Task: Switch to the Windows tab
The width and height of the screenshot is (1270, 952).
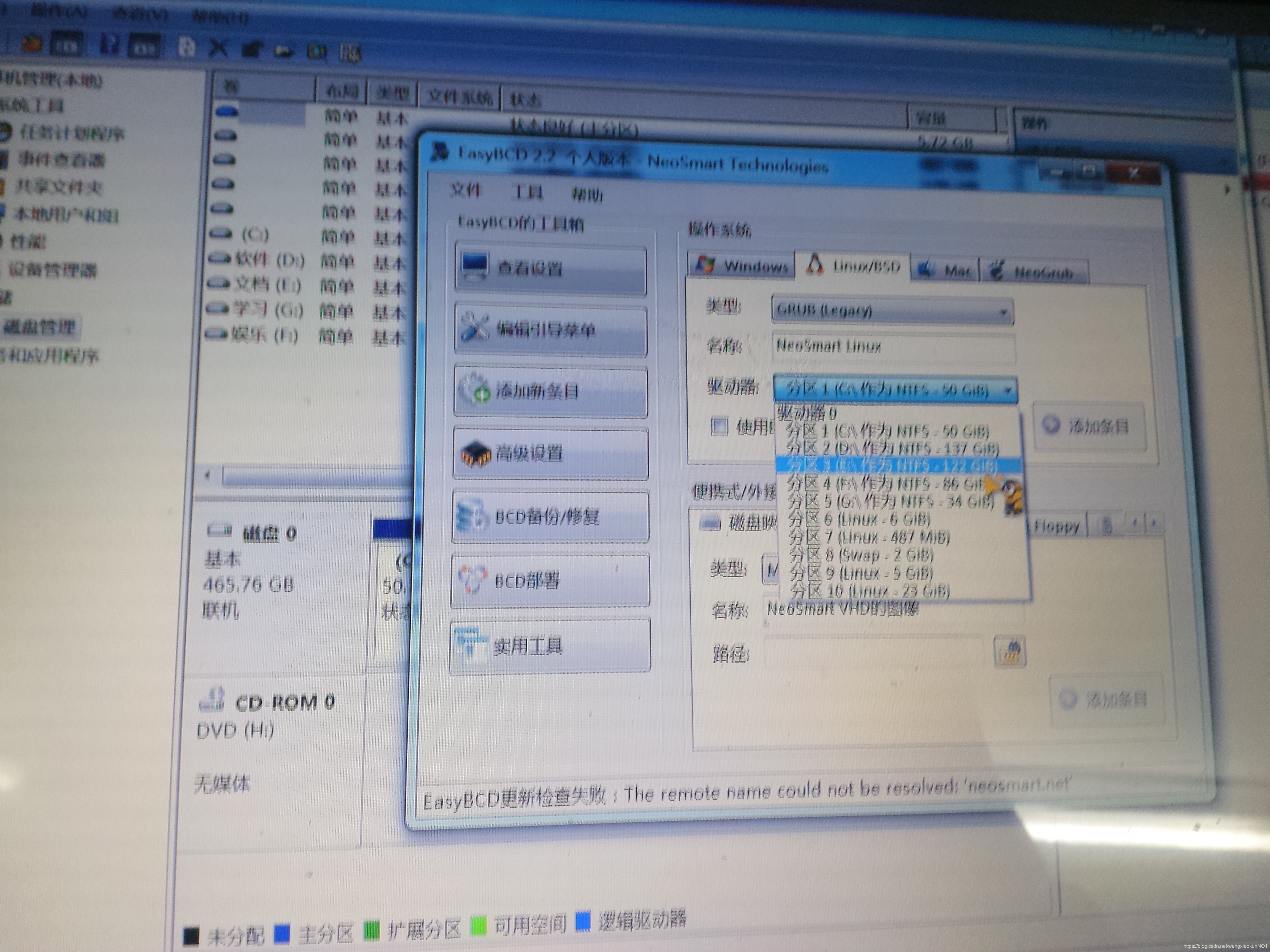Action: point(741,266)
